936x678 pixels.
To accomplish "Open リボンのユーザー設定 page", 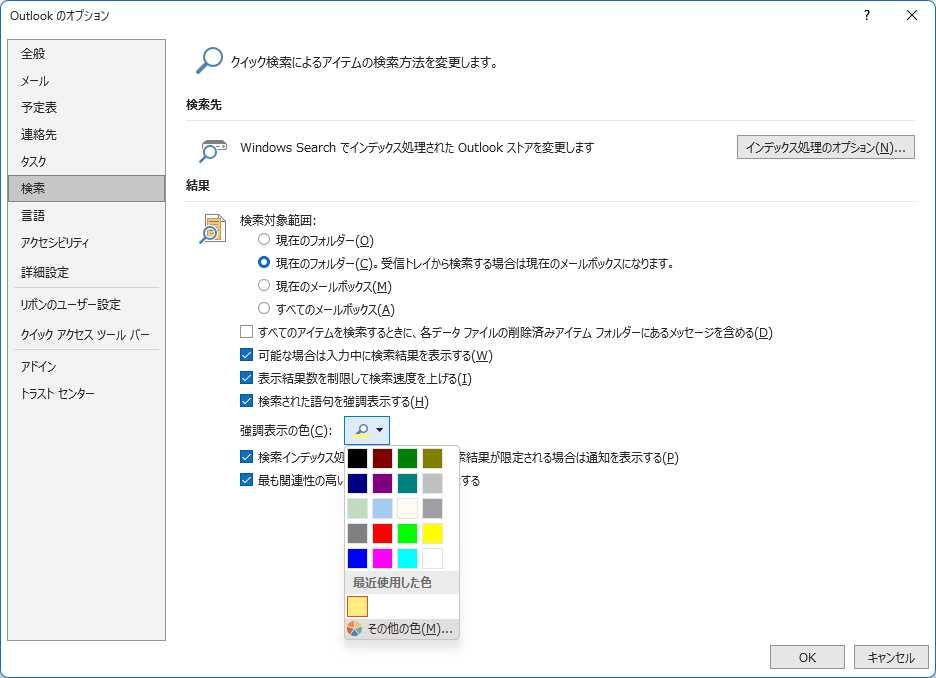I will [87, 304].
